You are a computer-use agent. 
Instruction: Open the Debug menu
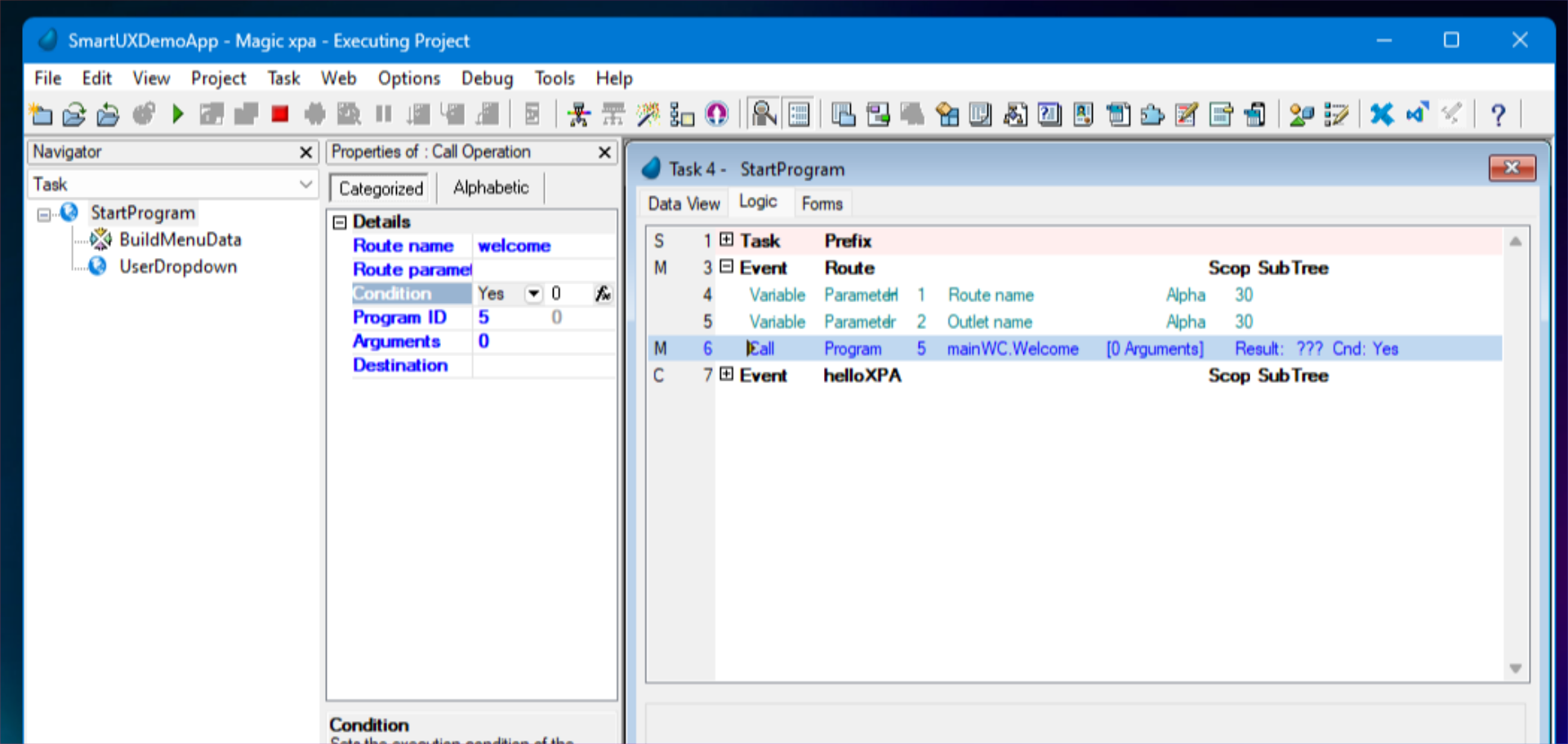(x=487, y=78)
